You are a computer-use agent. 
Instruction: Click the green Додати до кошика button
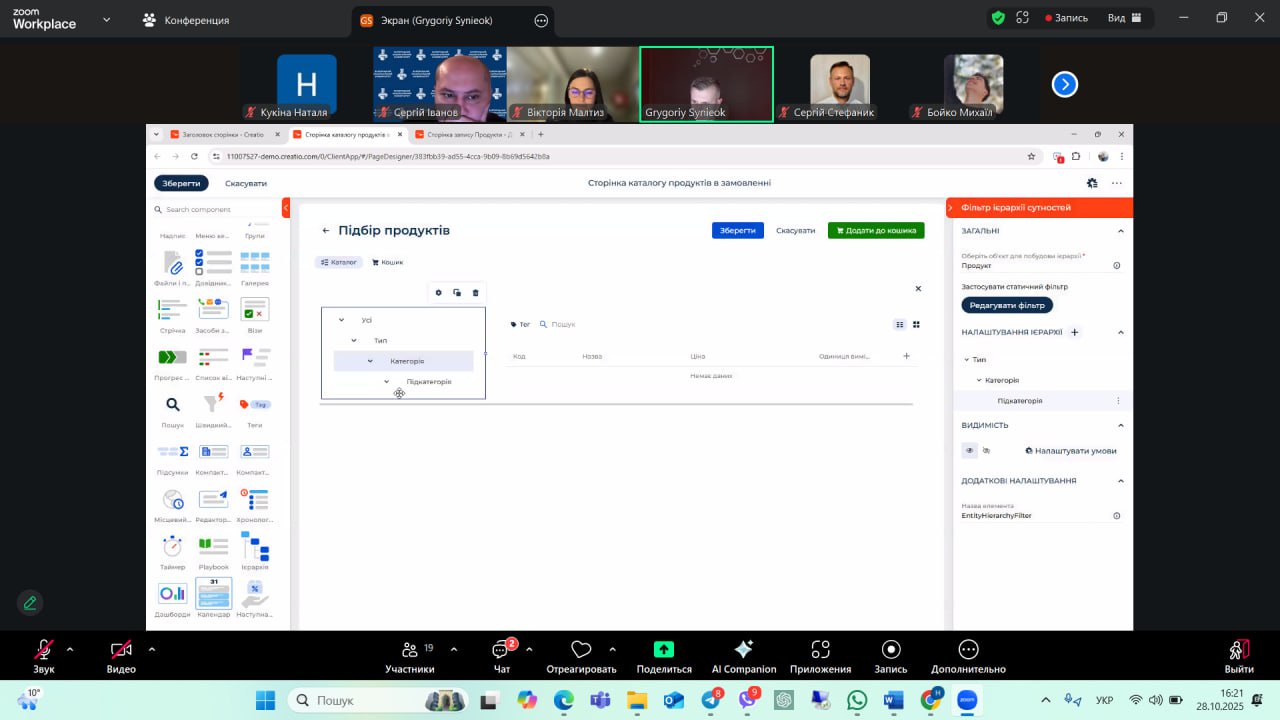(x=876, y=231)
